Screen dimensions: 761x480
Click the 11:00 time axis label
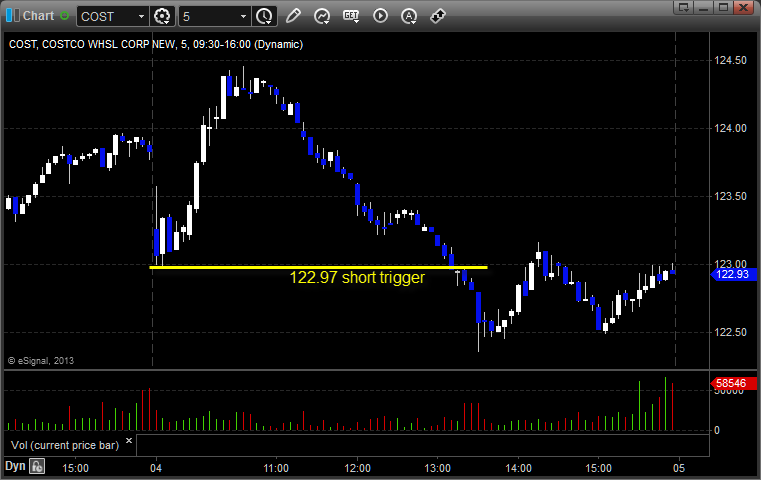point(276,468)
